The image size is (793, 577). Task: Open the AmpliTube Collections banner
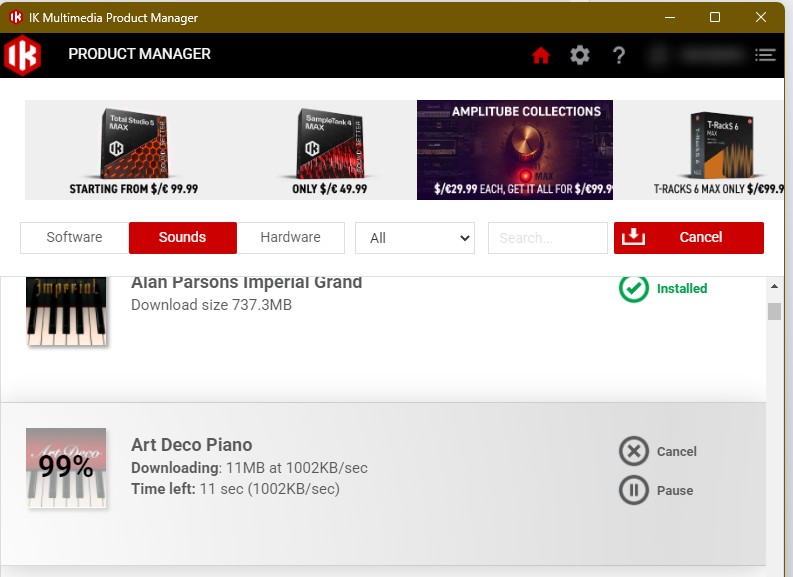[x=515, y=150]
